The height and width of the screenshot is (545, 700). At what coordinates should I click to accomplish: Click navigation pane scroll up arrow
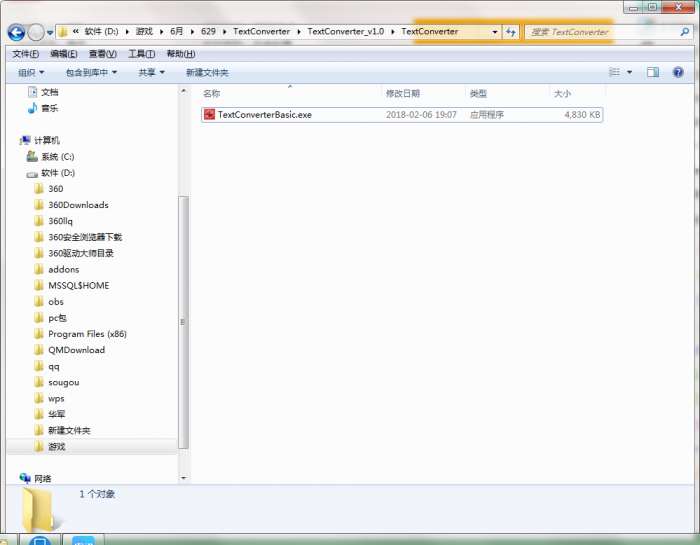pos(183,91)
